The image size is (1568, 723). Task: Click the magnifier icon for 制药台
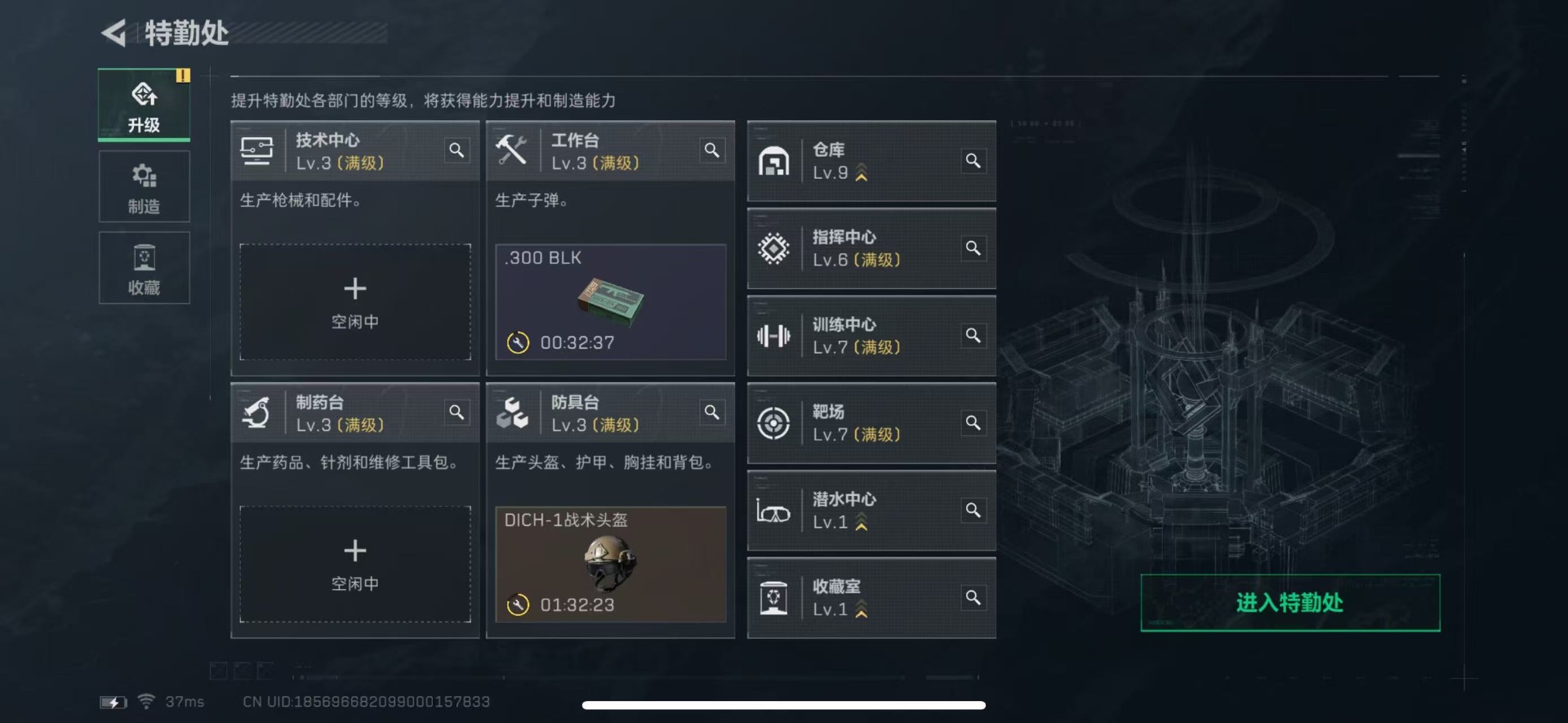(x=457, y=413)
